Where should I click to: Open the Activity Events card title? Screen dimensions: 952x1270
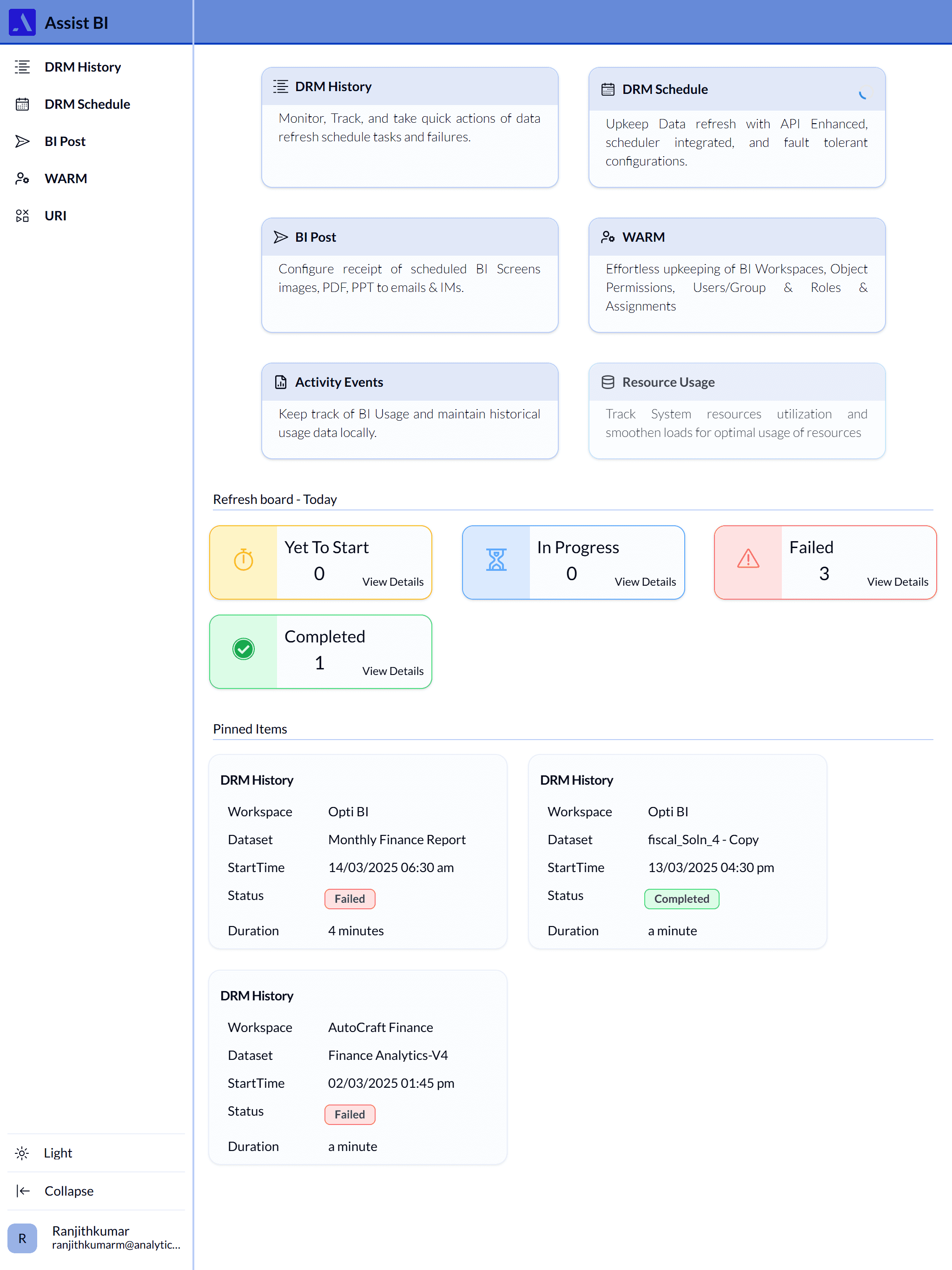339,383
